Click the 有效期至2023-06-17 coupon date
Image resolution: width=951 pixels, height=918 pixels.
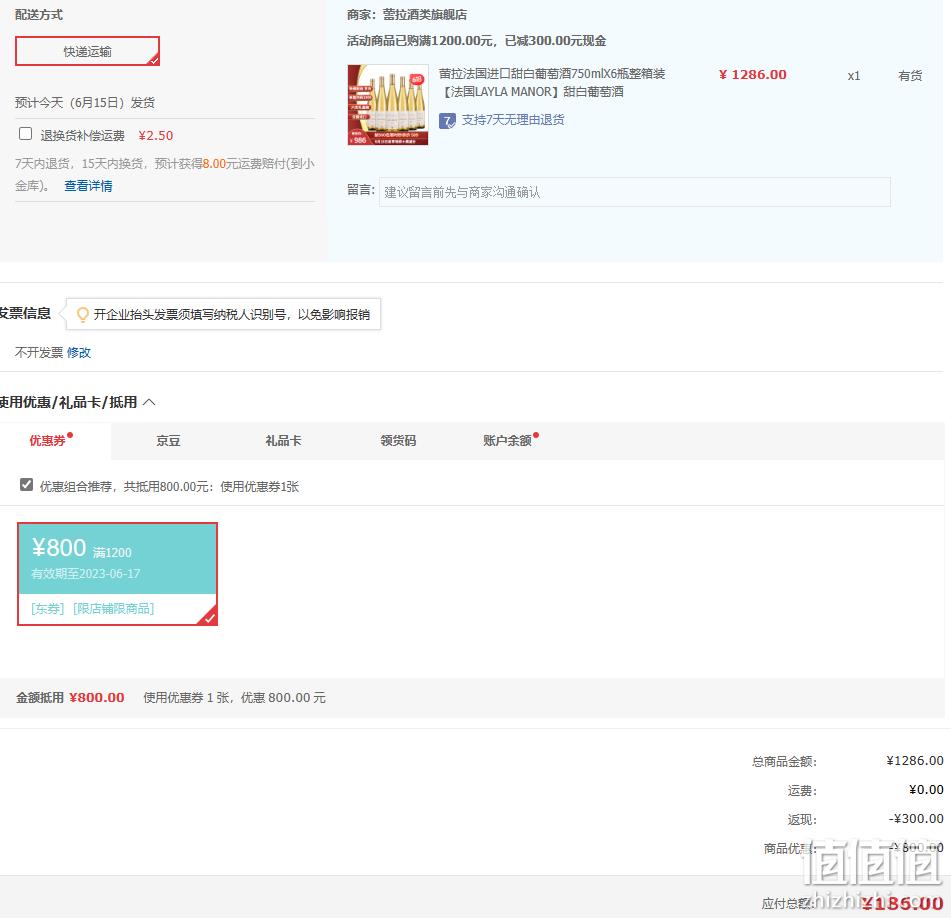pyautogui.click(x=86, y=574)
